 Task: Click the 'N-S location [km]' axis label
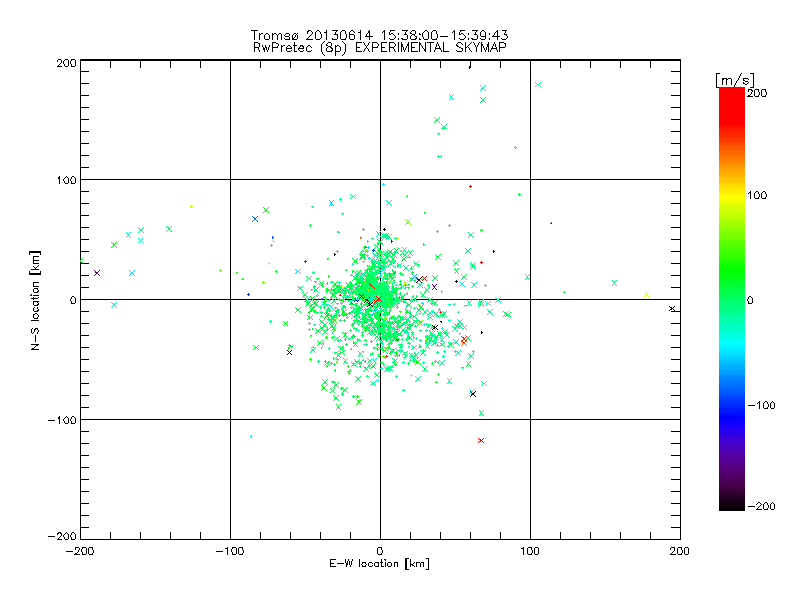(35, 301)
